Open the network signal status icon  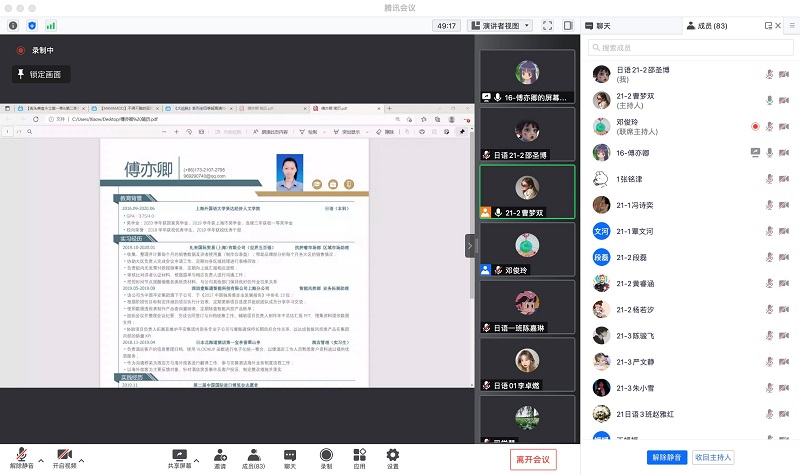pos(51,24)
